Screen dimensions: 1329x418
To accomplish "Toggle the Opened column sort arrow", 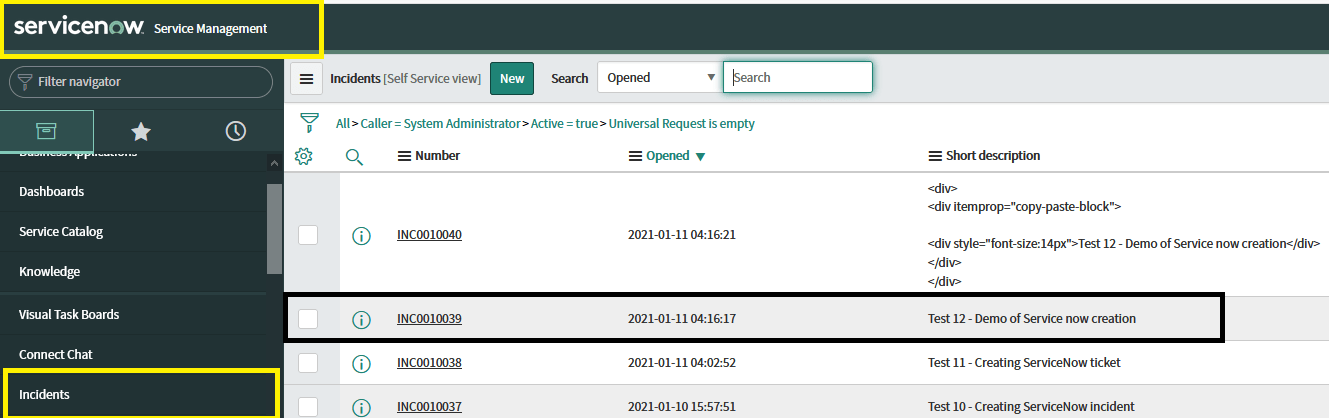I will pyautogui.click(x=700, y=156).
